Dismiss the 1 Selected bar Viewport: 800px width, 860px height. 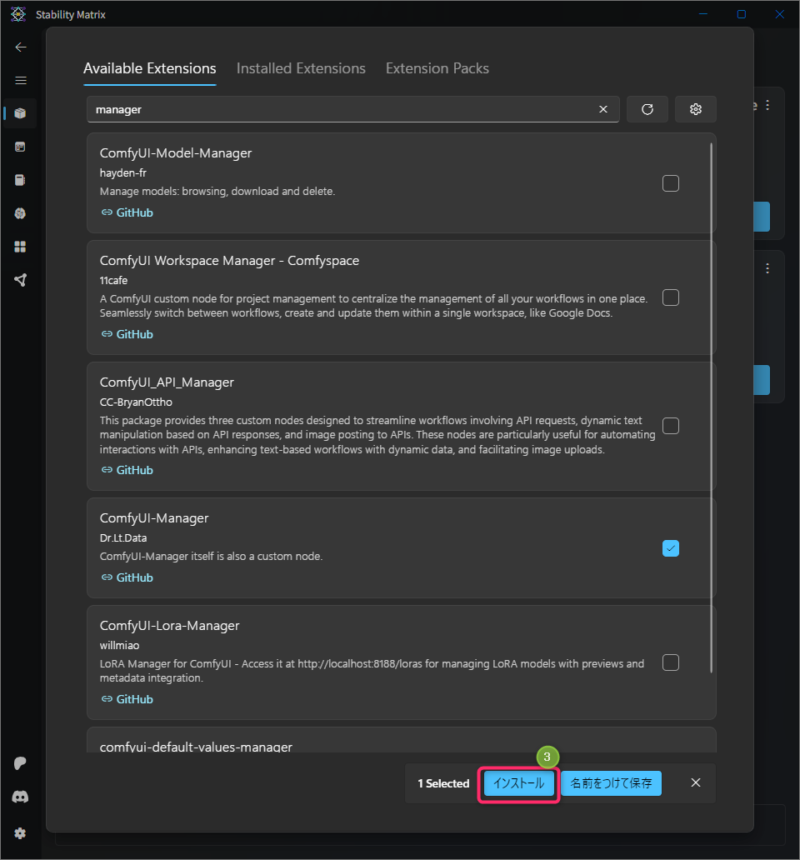point(696,783)
